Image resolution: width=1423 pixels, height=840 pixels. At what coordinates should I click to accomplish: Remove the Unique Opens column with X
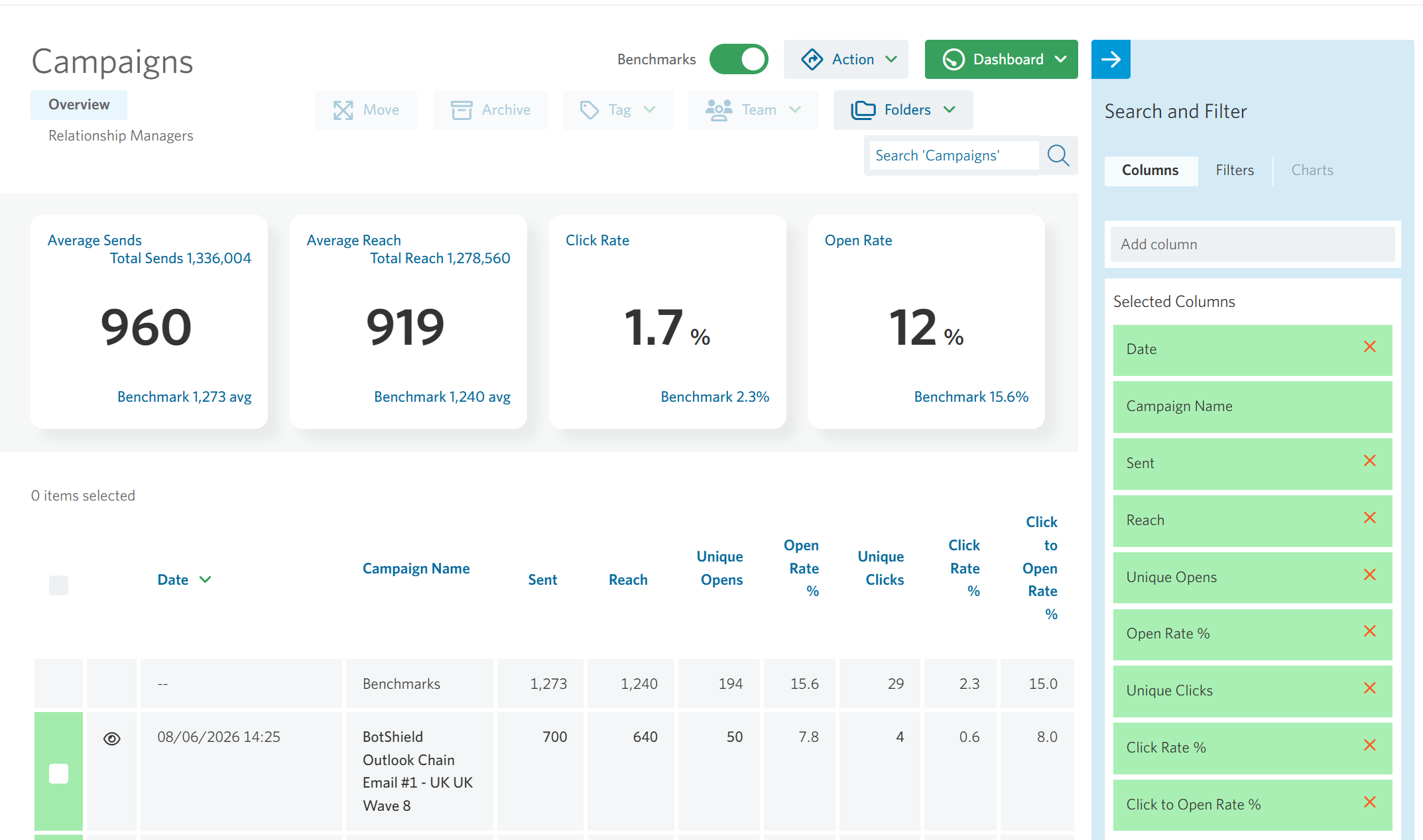point(1370,575)
